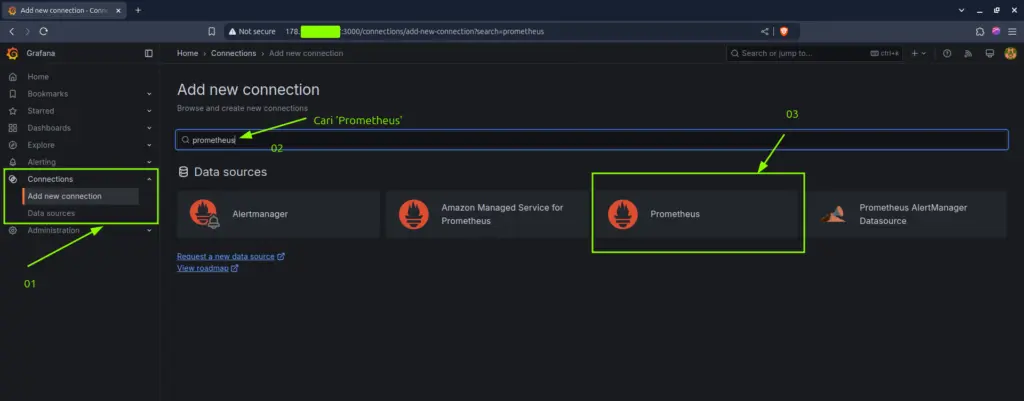Open the View roadmap link
This screenshot has height=401, width=1024.
pyautogui.click(x=207, y=268)
